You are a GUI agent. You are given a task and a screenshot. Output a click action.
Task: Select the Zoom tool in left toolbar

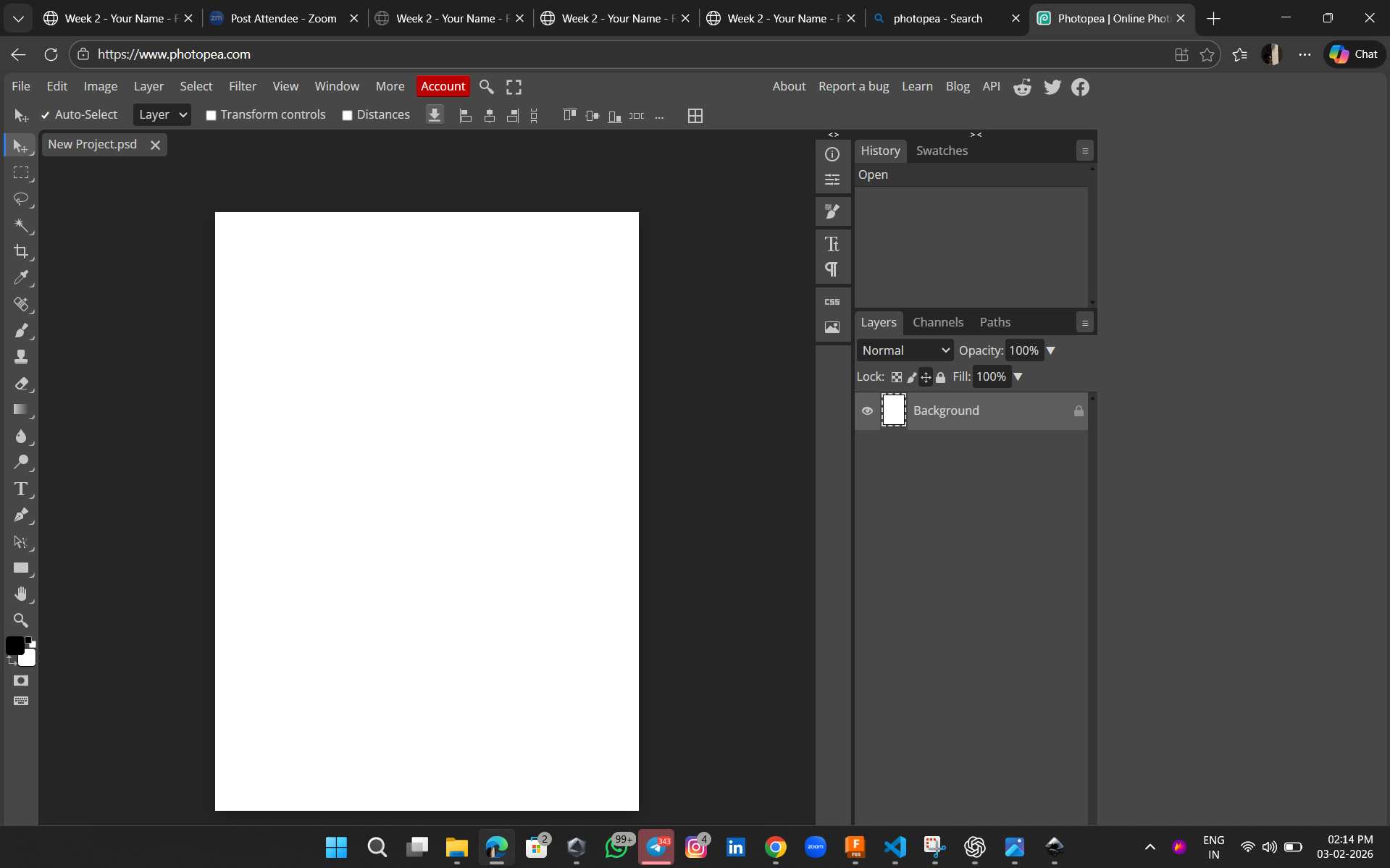point(20,620)
